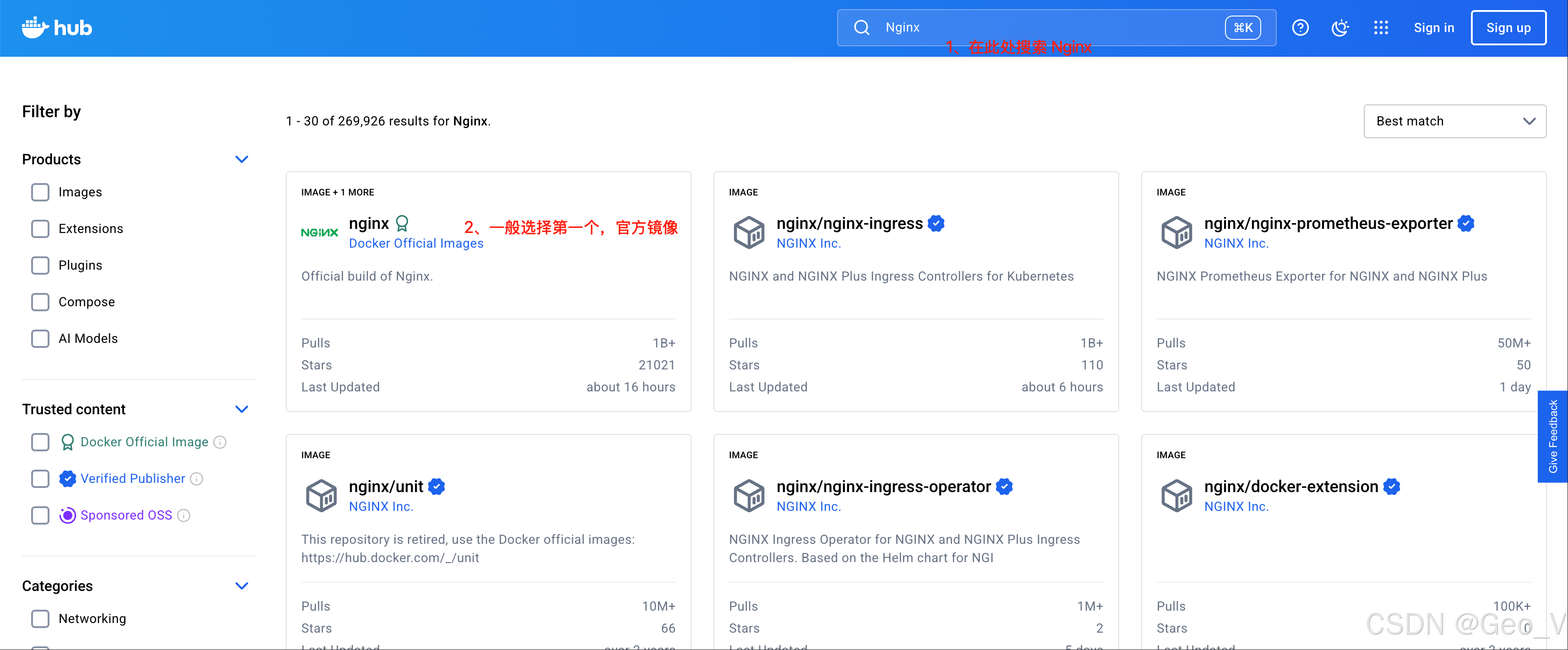Click the NGINX logo on nginx card
Screen dimensions: 1568x650
coord(320,233)
